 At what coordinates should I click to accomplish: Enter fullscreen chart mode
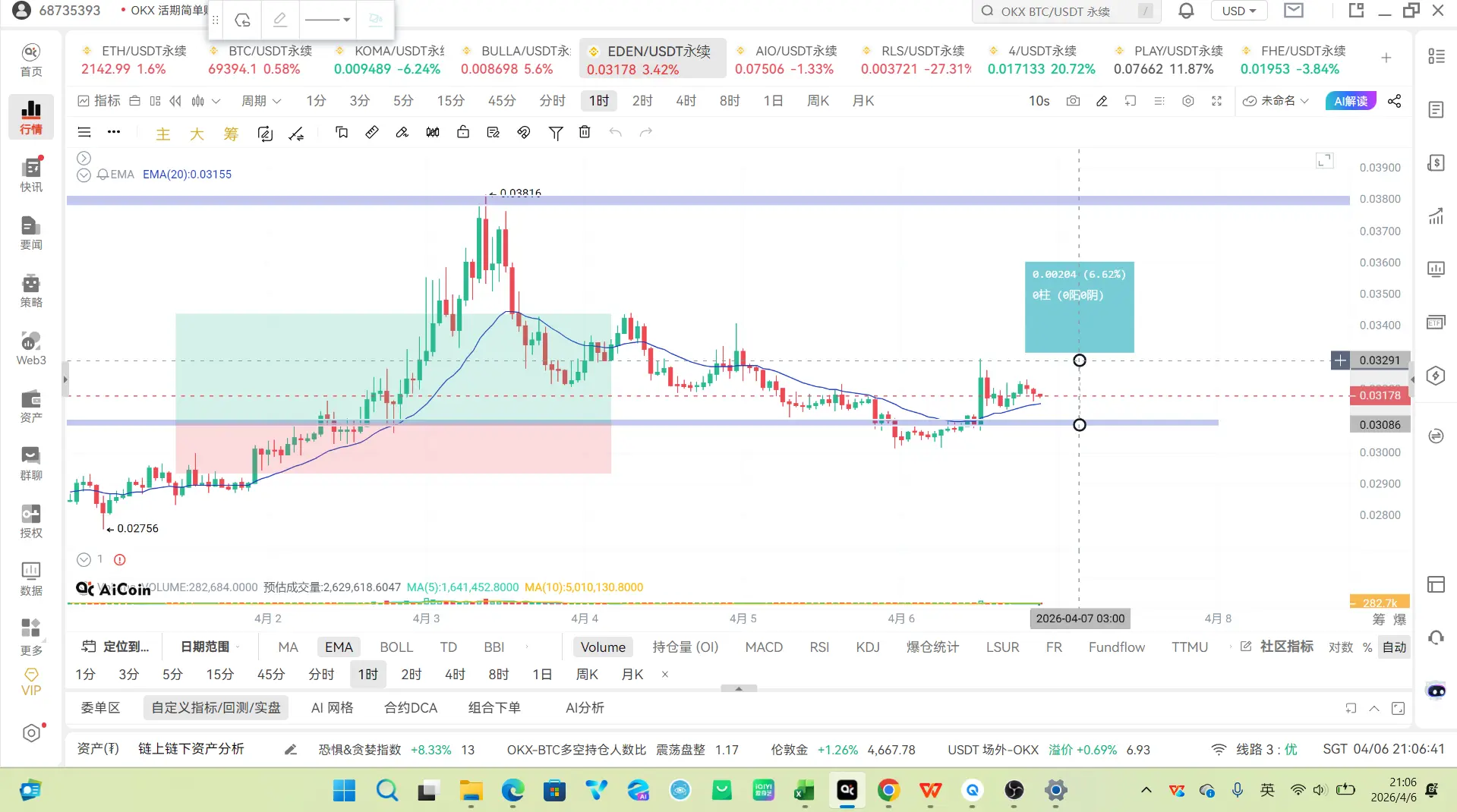click(x=1217, y=101)
